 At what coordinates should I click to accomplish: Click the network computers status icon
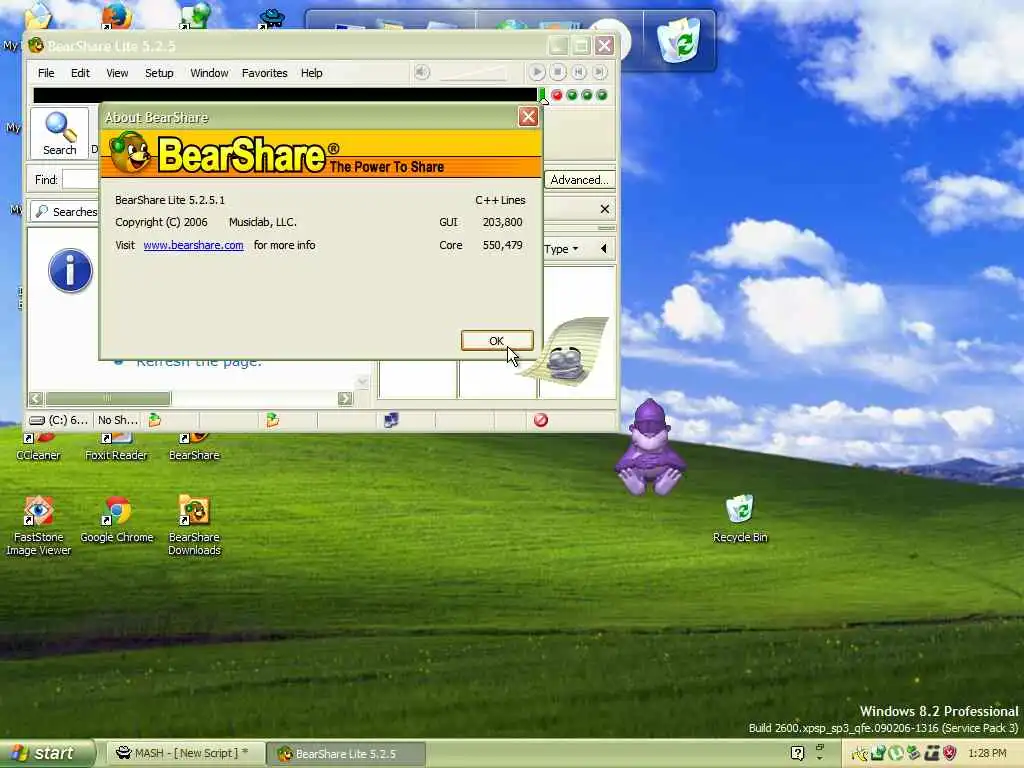(391, 420)
